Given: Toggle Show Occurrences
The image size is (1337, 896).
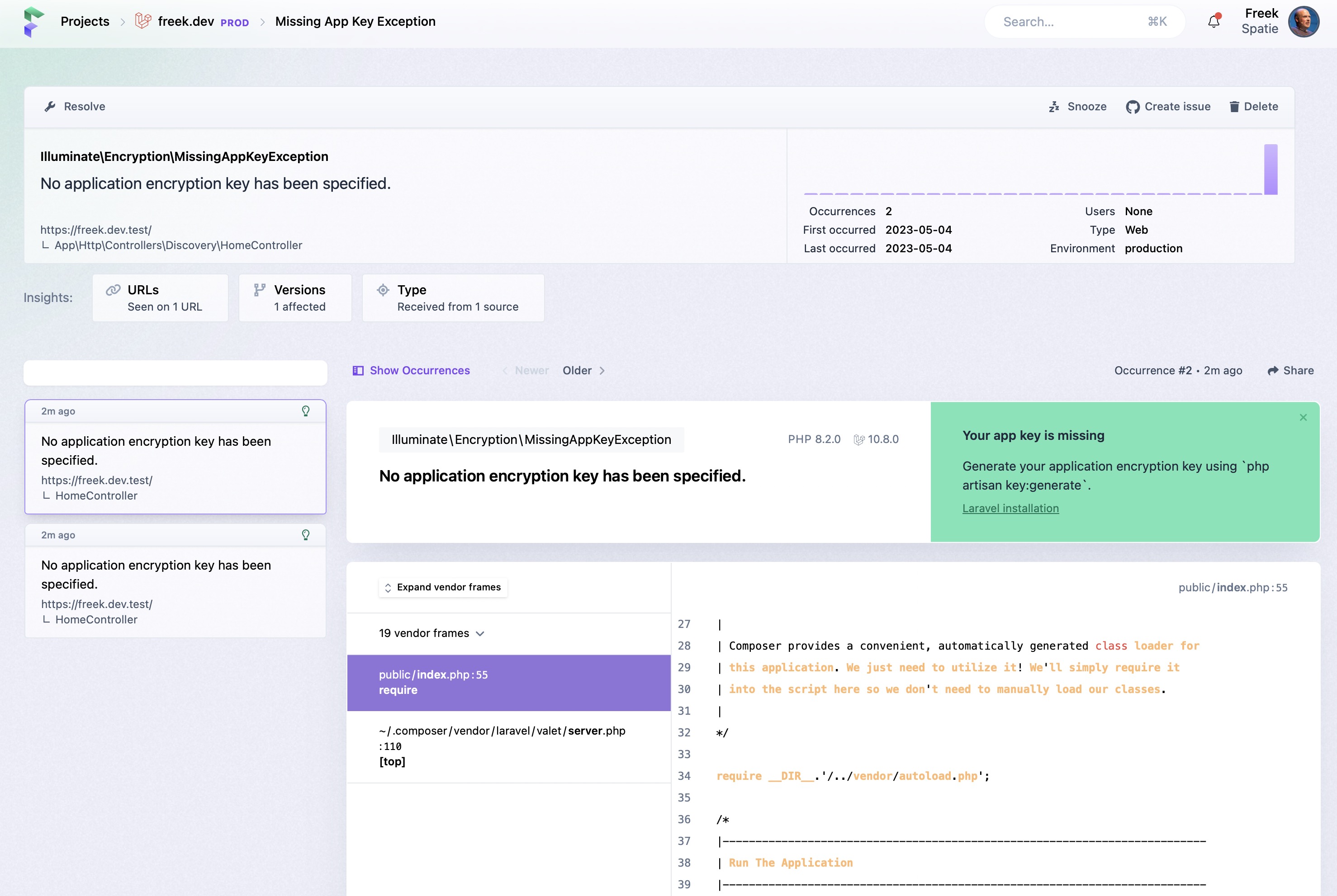Looking at the screenshot, I should 412,371.
